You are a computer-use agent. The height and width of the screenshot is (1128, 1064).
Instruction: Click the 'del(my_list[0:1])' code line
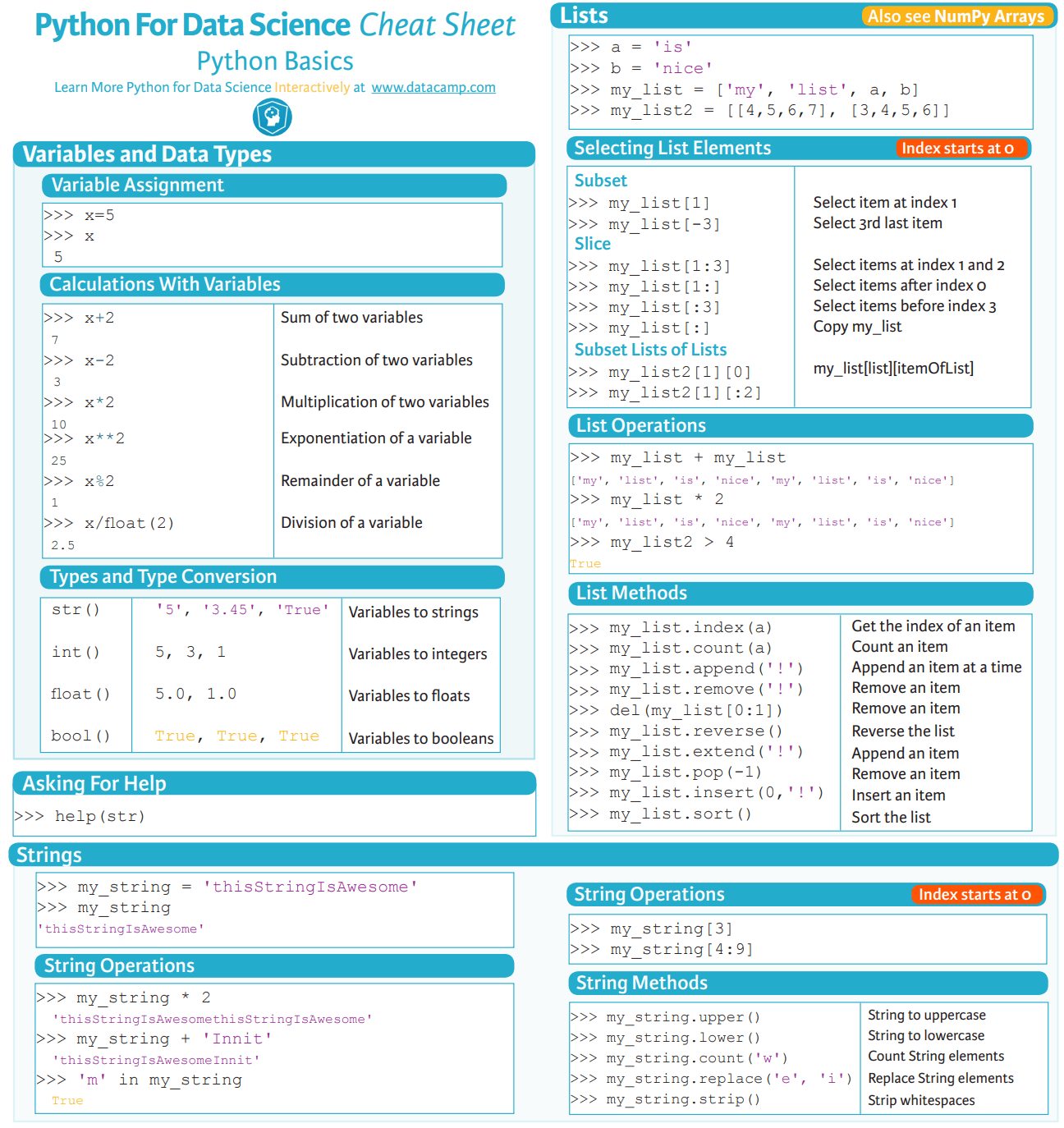coord(676,710)
